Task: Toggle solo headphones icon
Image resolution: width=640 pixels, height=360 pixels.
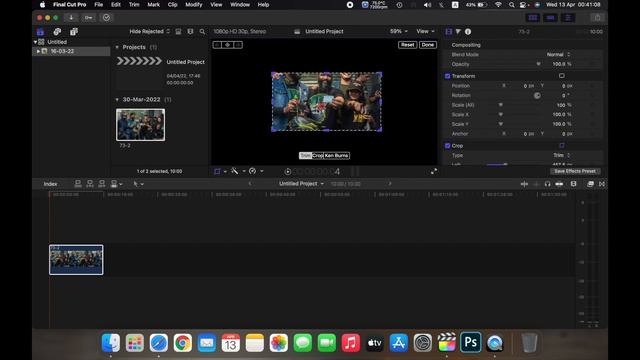Action: pyautogui.click(x=547, y=184)
